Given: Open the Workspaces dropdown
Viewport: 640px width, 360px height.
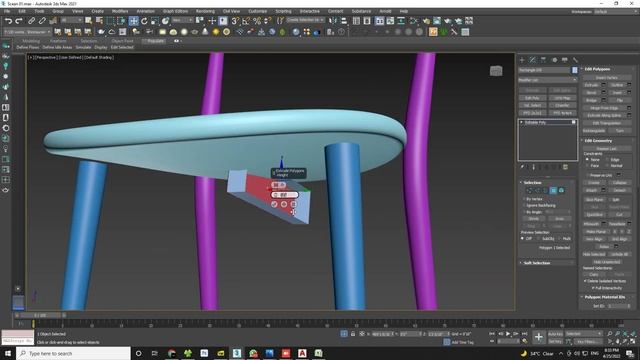Looking at the screenshot, I should pyautogui.click(x=615, y=11).
